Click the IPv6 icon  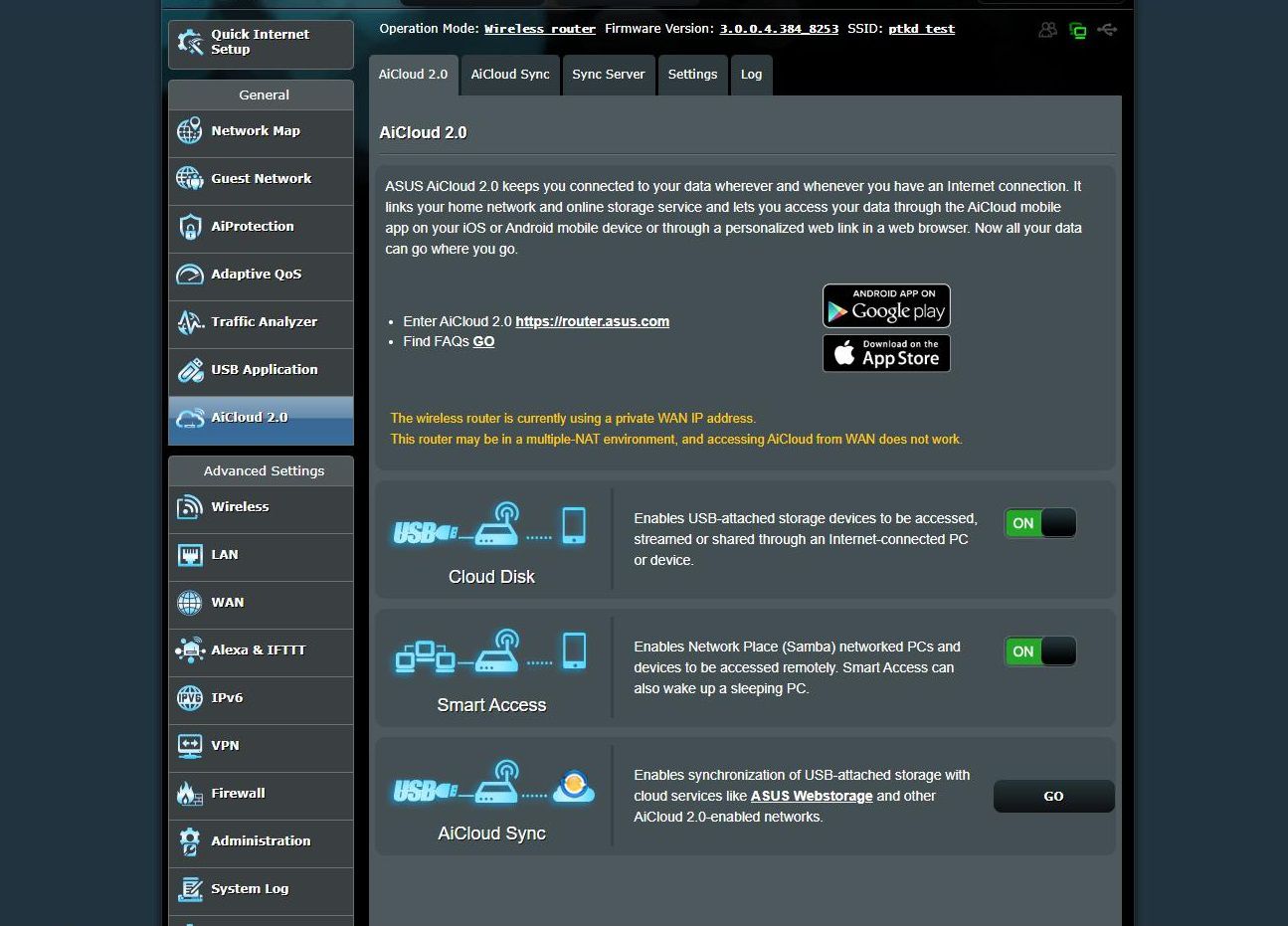(x=189, y=698)
